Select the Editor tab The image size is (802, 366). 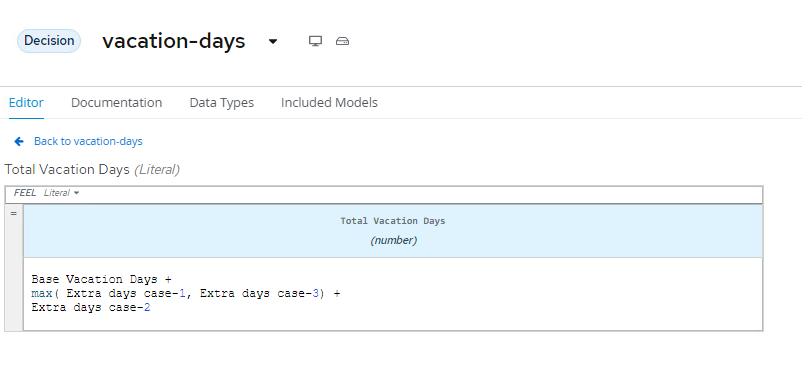point(26,103)
